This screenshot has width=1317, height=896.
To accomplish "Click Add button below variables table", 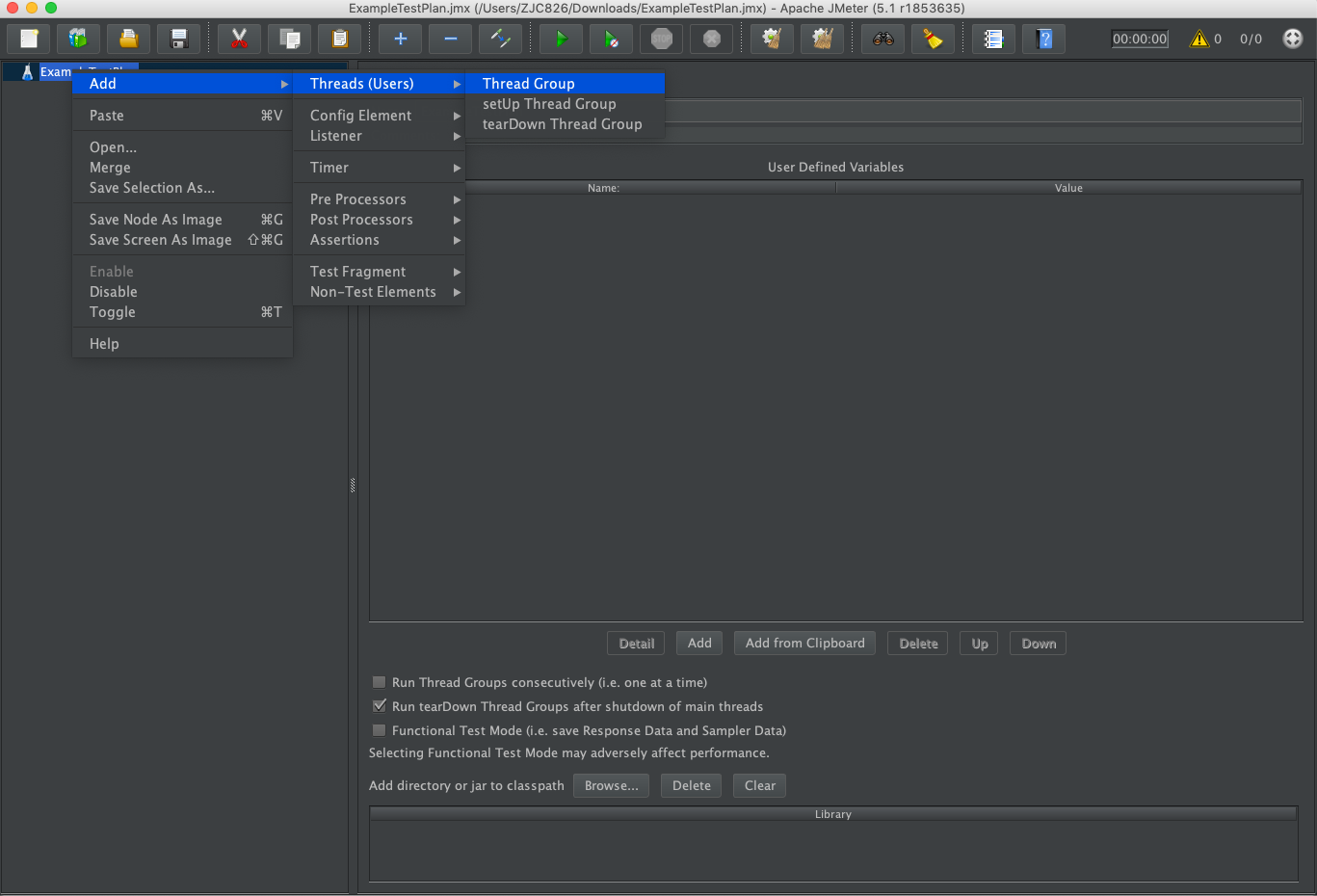I will (699, 644).
